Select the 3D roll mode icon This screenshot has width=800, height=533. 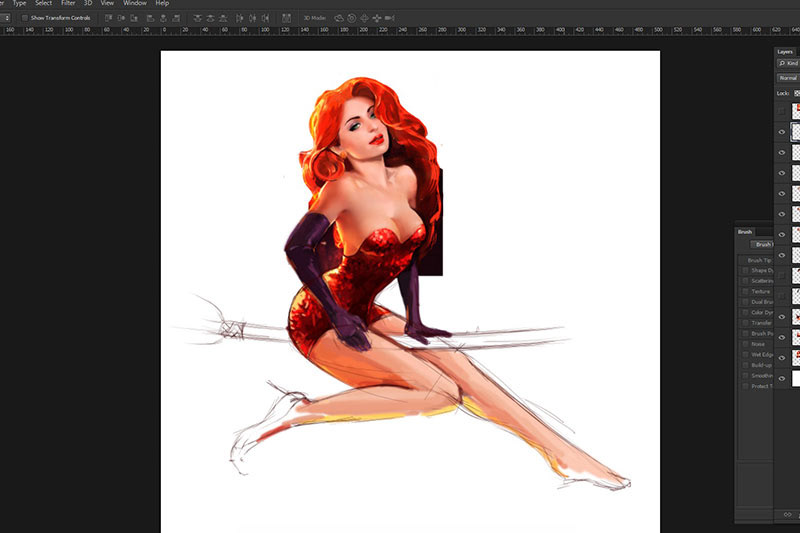(352, 18)
